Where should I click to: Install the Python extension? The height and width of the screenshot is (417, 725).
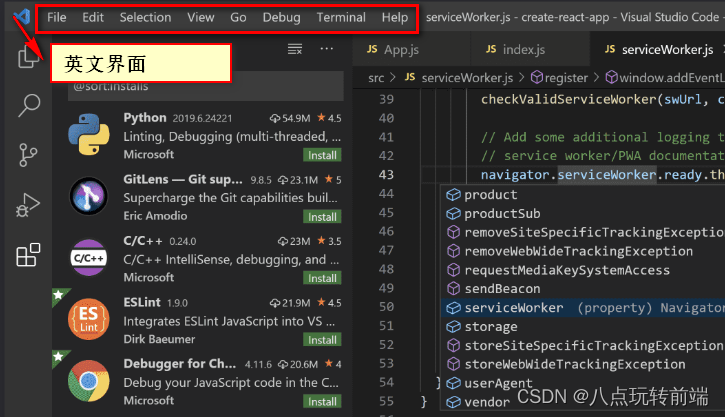[x=322, y=155]
